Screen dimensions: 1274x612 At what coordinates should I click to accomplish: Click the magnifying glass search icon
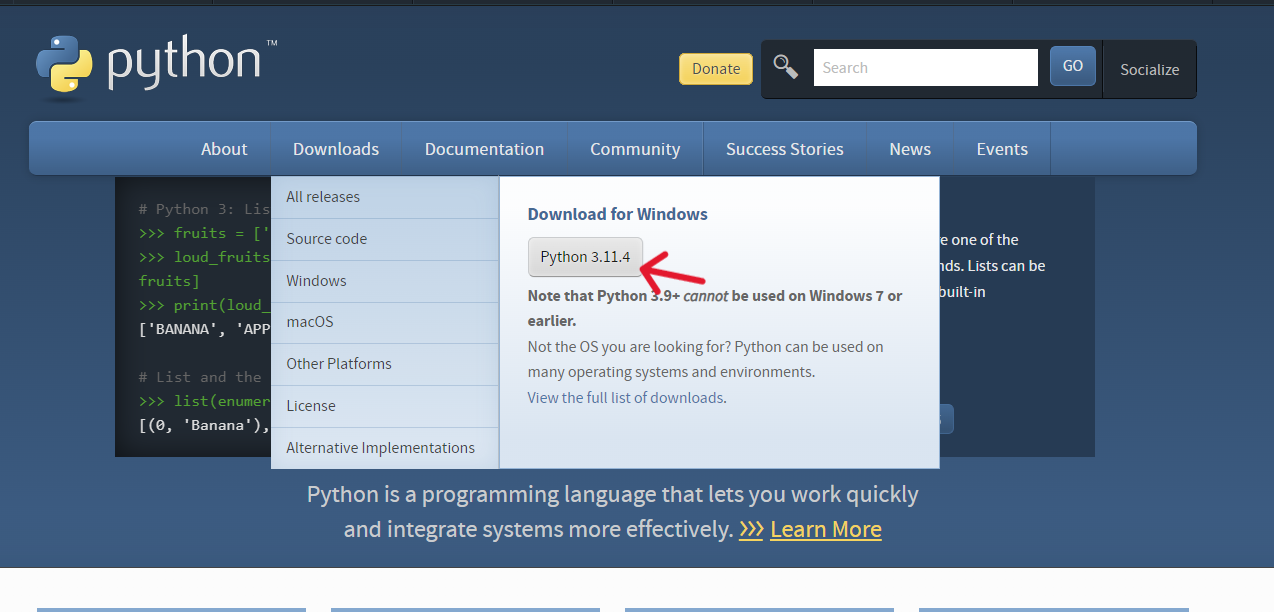click(786, 67)
